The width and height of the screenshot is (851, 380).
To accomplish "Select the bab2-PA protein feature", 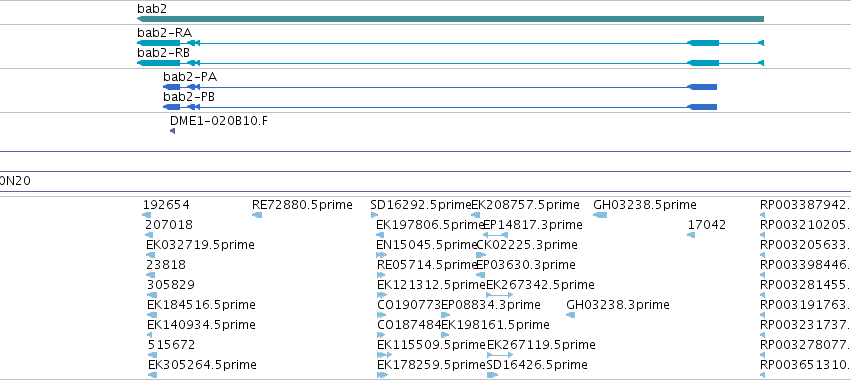I will (440, 87).
